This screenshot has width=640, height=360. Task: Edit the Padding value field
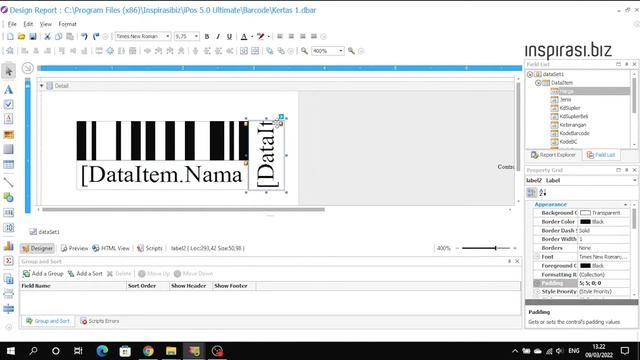[x=604, y=283]
